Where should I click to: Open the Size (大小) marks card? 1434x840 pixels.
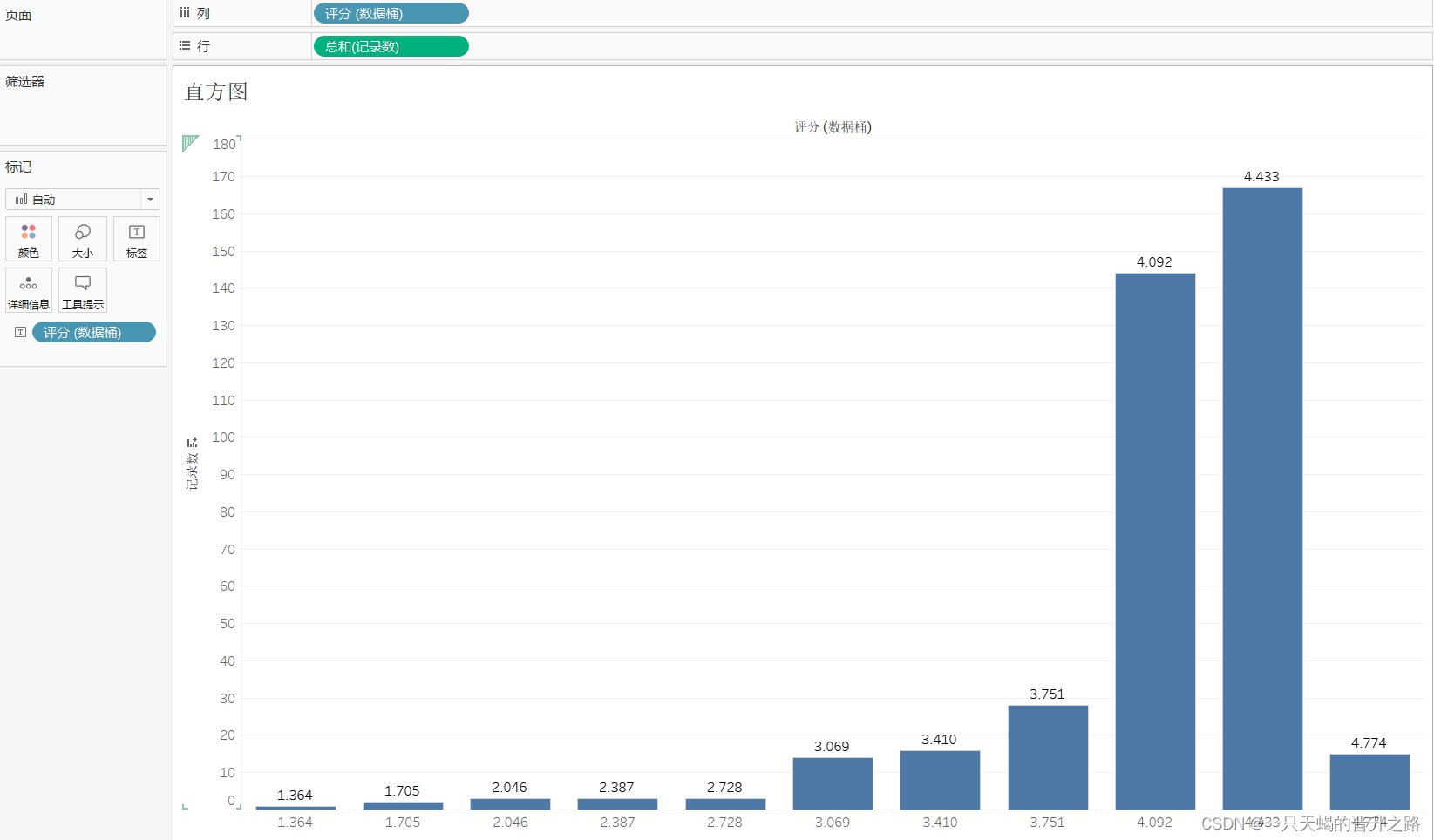click(x=83, y=239)
